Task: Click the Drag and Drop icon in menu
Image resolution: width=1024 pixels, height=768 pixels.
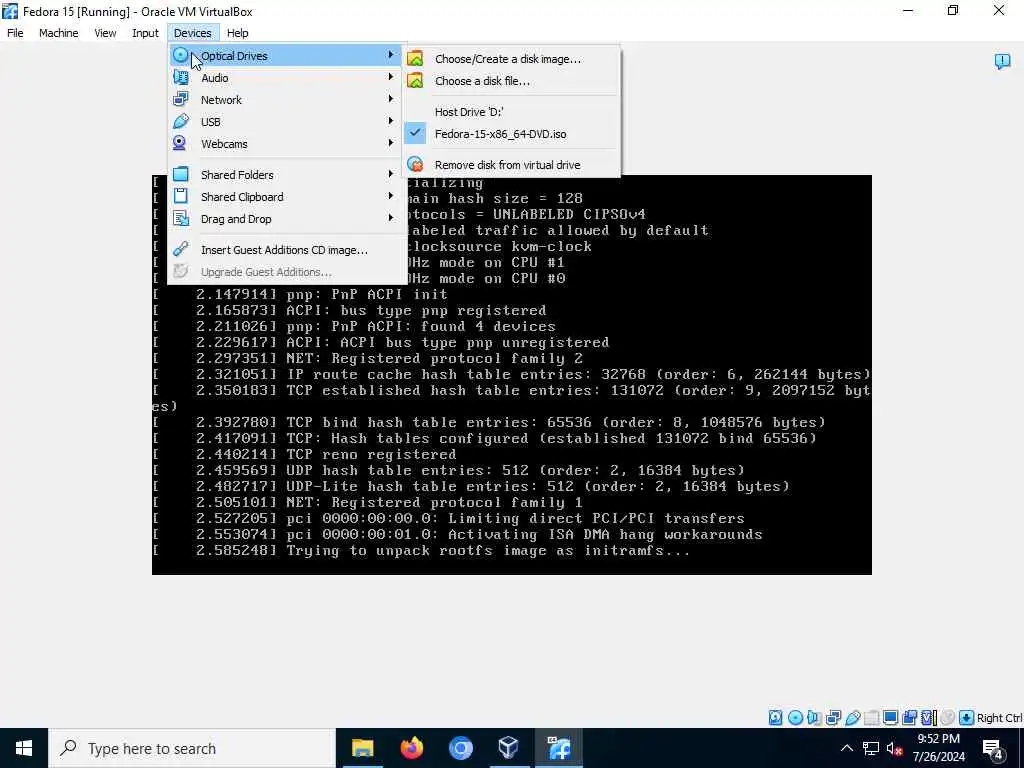Action: (x=181, y=219)
